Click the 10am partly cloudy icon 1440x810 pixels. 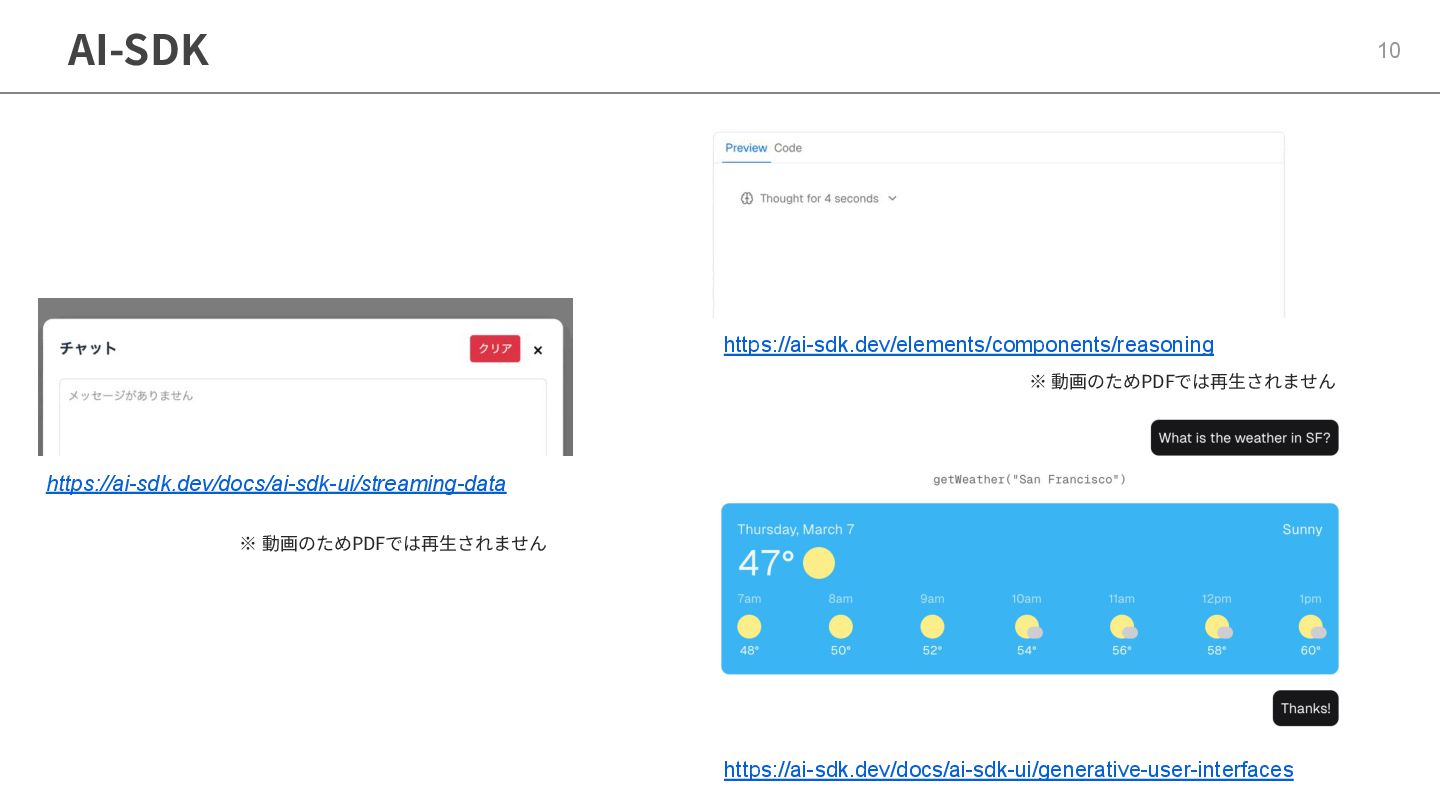click(x=1028, y=627)
